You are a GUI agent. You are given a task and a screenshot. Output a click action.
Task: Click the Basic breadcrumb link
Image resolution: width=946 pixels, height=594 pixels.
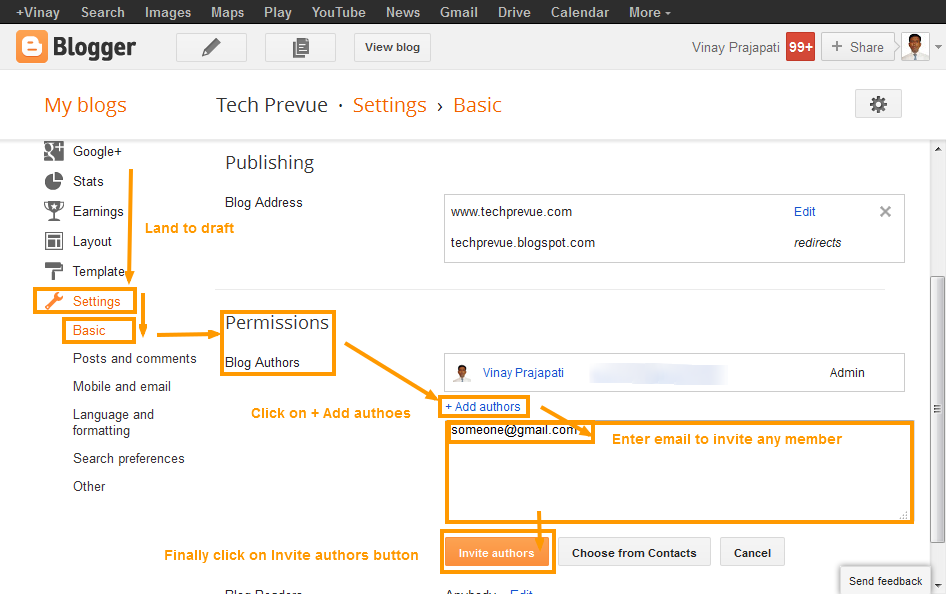tap(477, 105)
